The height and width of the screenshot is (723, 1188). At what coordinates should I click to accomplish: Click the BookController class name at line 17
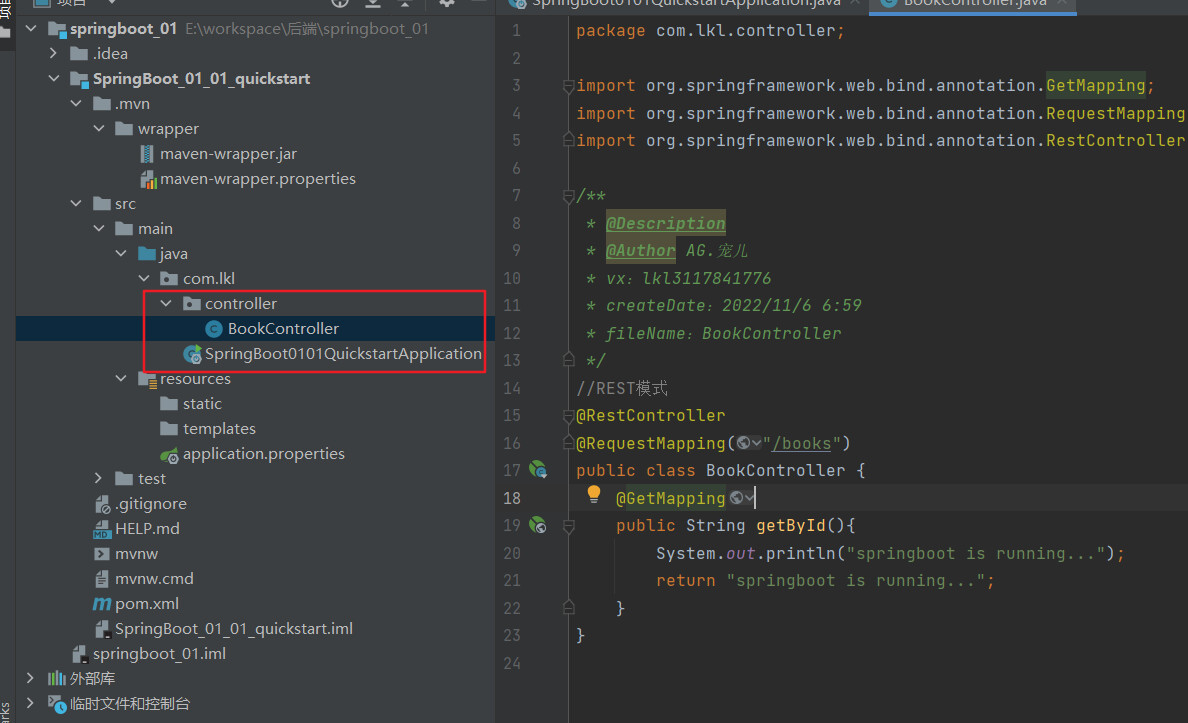coord(775,471)
